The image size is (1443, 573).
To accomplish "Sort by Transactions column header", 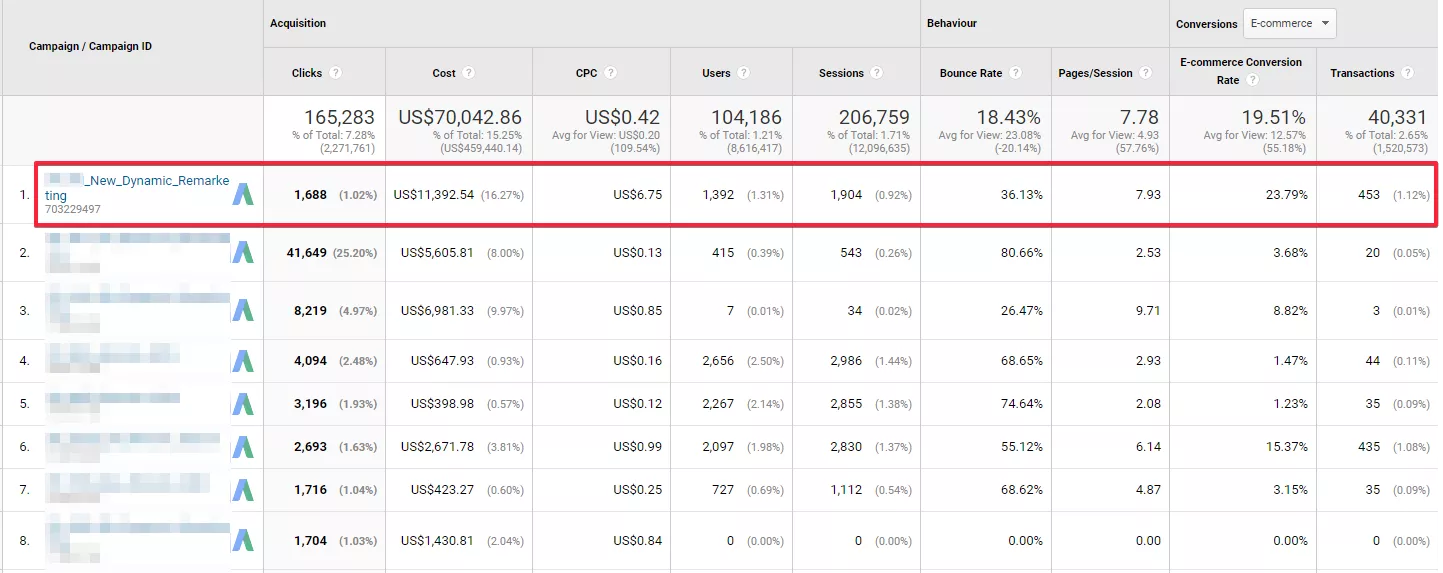I will [1362, 73].
